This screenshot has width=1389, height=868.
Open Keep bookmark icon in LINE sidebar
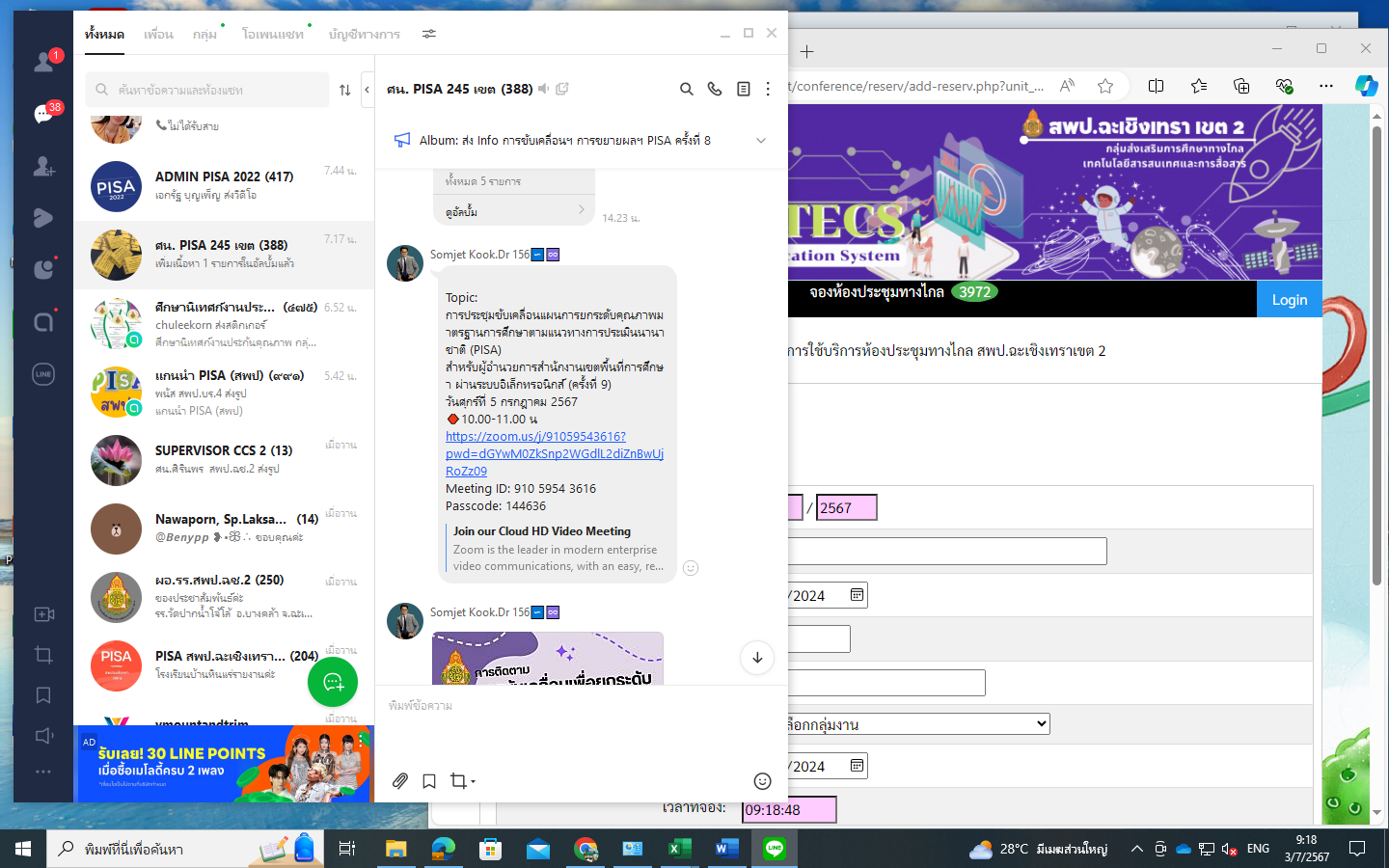tap(43, 695)
